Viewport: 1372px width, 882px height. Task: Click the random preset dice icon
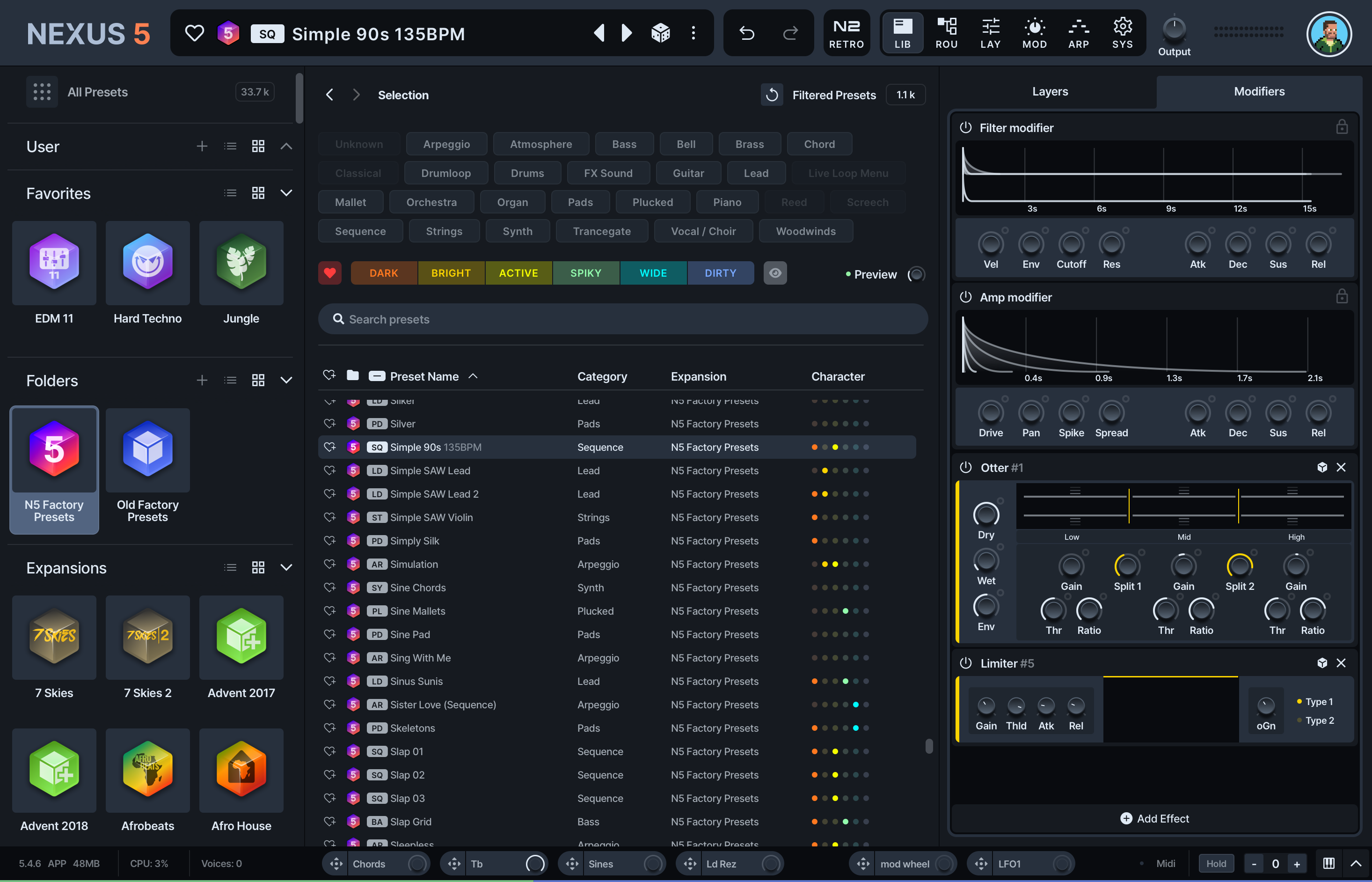pos(661,33)
